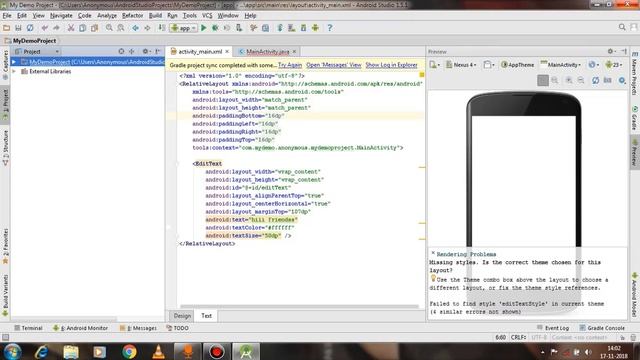The width and height of the screenshot is (640, 360).
Task: Click the Redo arrow icon
Action: (x=56, y=28)
